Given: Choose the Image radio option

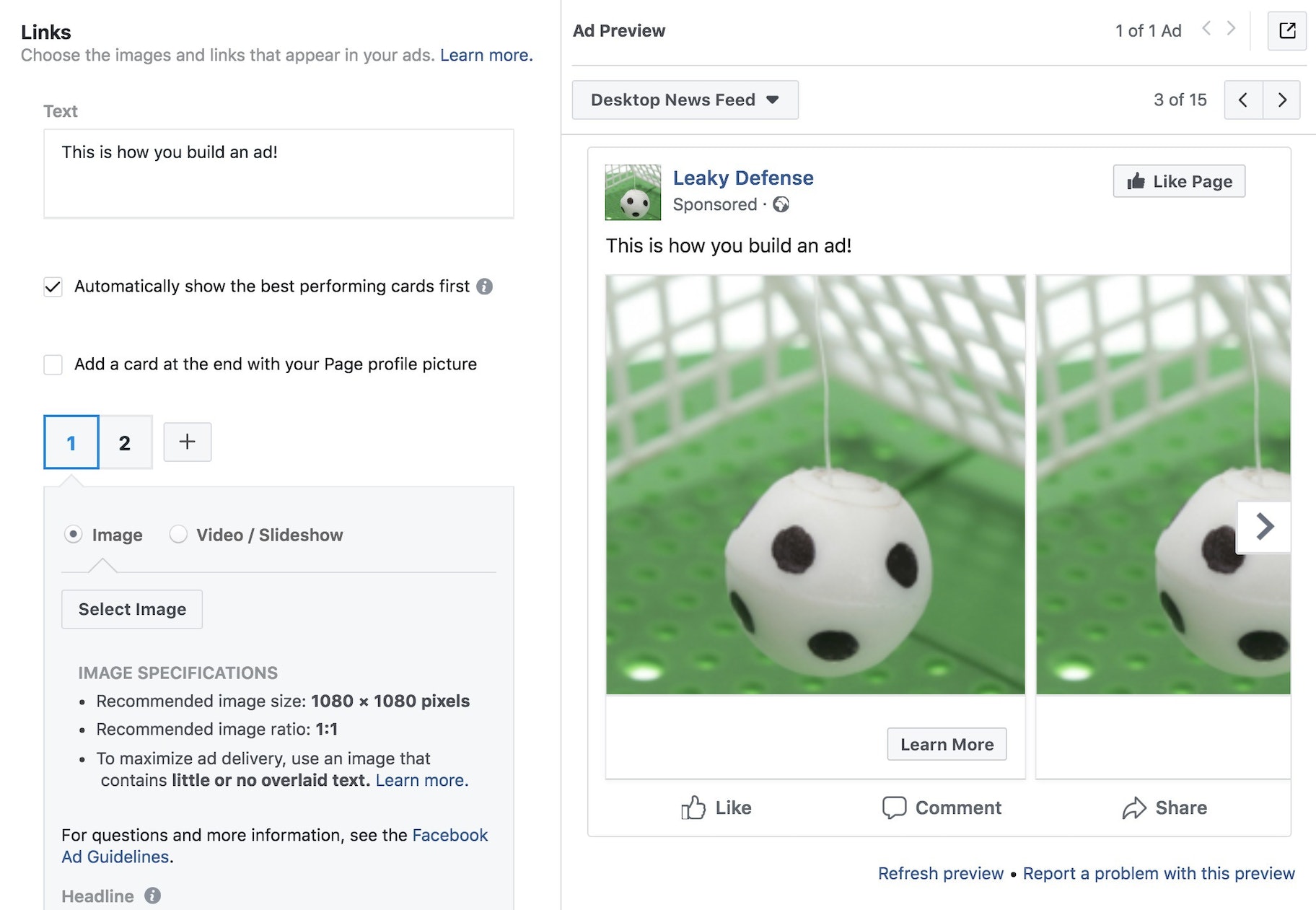Looking at the screenshot, I should [x=73, y=534].
